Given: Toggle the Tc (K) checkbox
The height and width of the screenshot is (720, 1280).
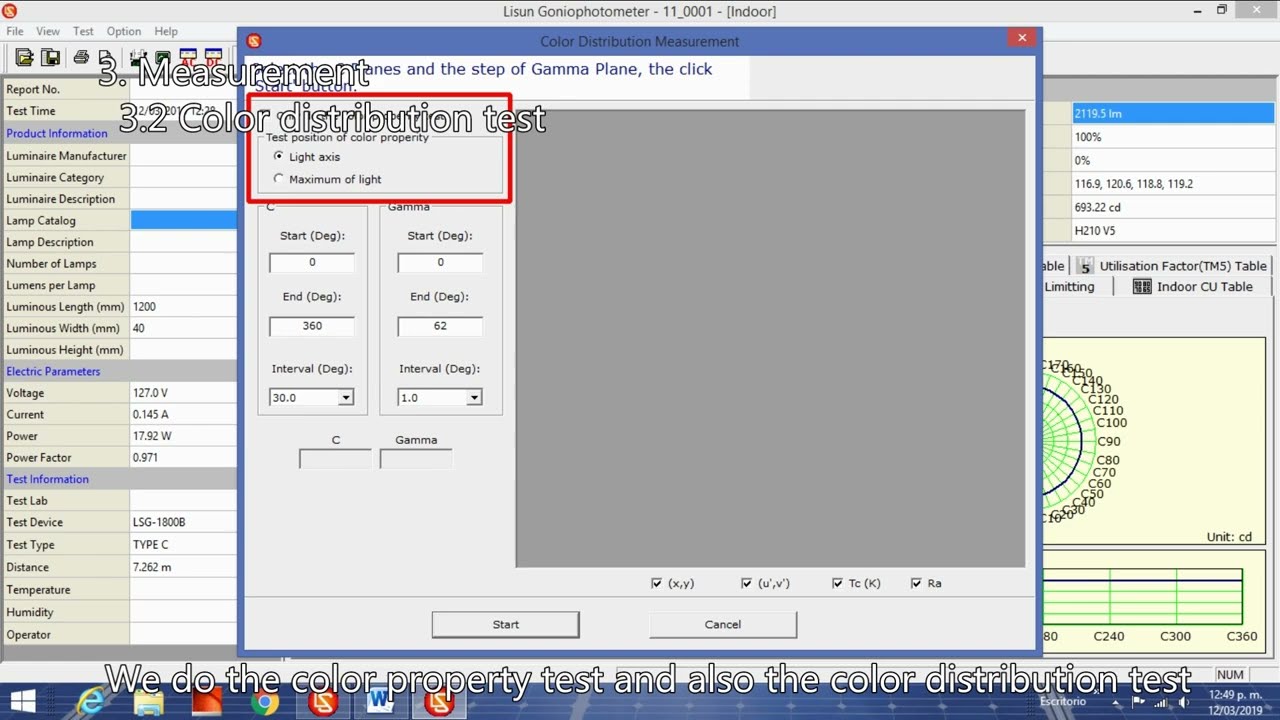Looking at the screenshot, I should point(837,583).
